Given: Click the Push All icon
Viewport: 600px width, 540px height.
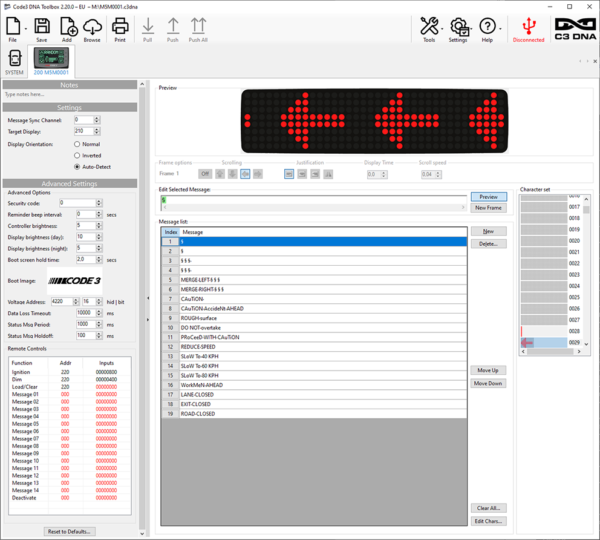Looking at the screenshot, I should 198,26.
